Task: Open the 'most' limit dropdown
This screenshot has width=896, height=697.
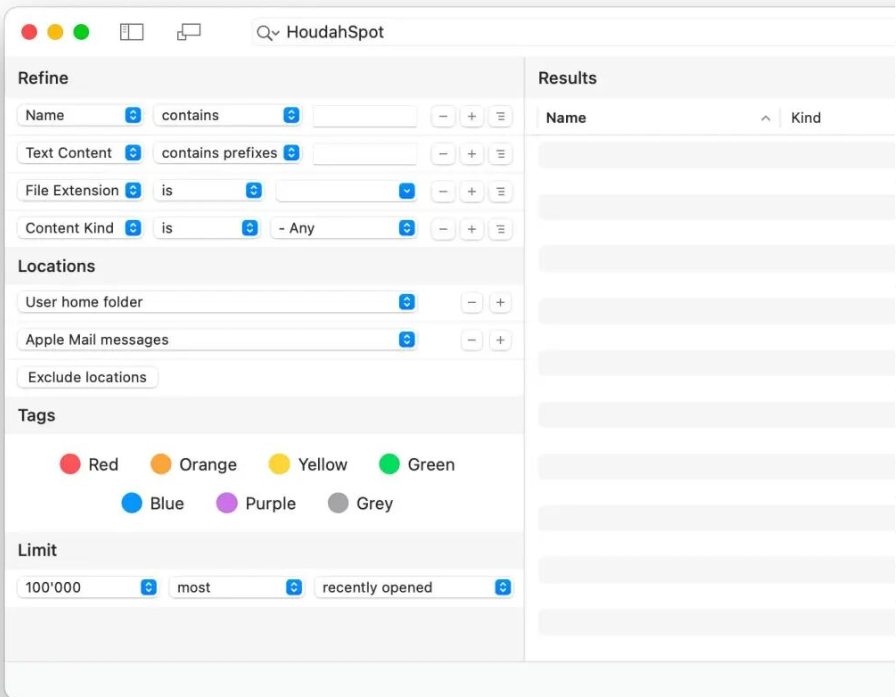Action: (236, 587)
